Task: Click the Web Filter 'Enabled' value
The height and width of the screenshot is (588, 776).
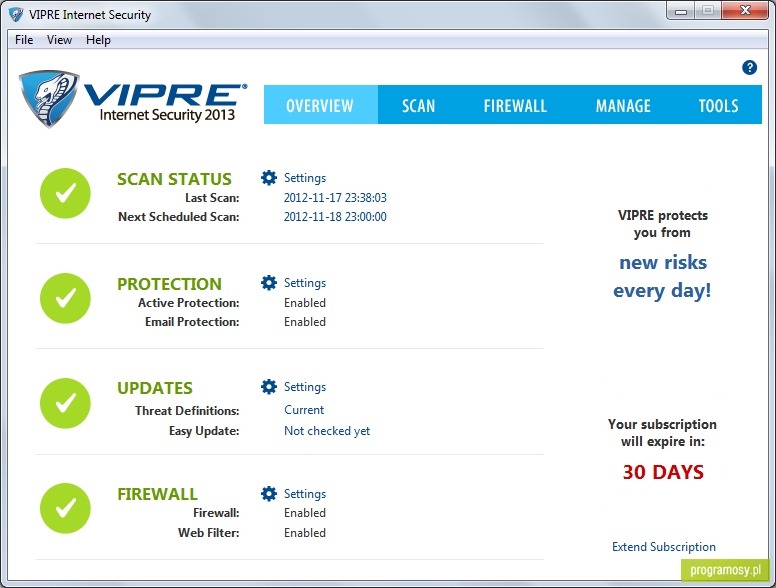Action: point(305,533)
